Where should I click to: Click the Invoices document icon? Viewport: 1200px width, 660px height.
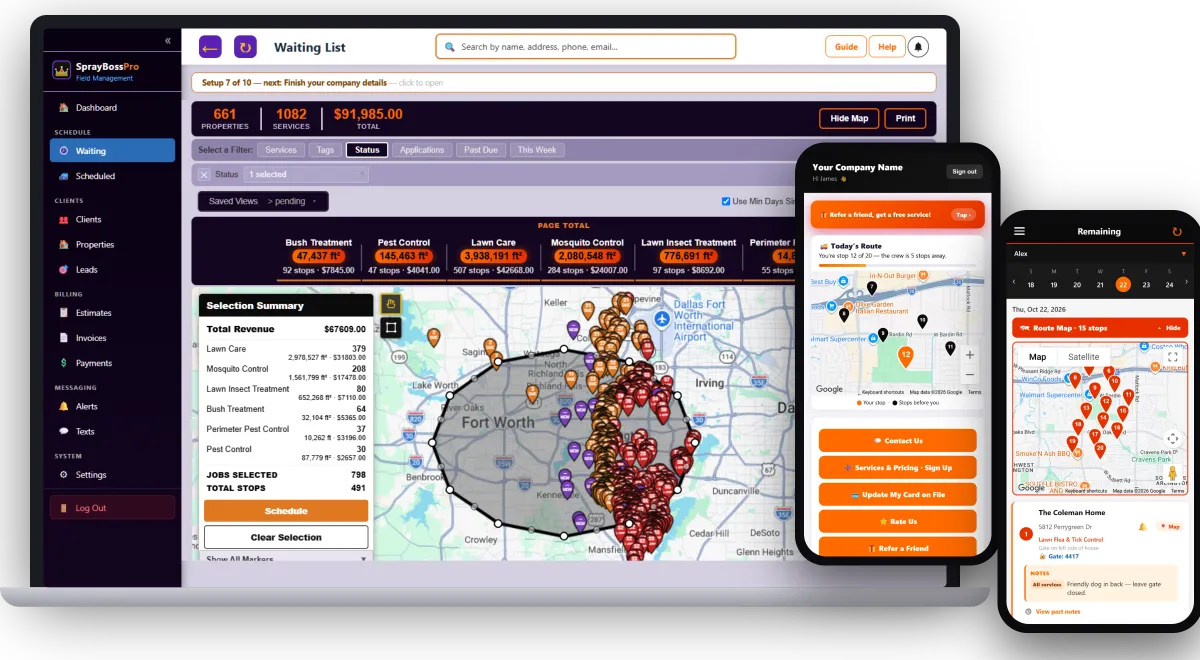click(64, 338)
